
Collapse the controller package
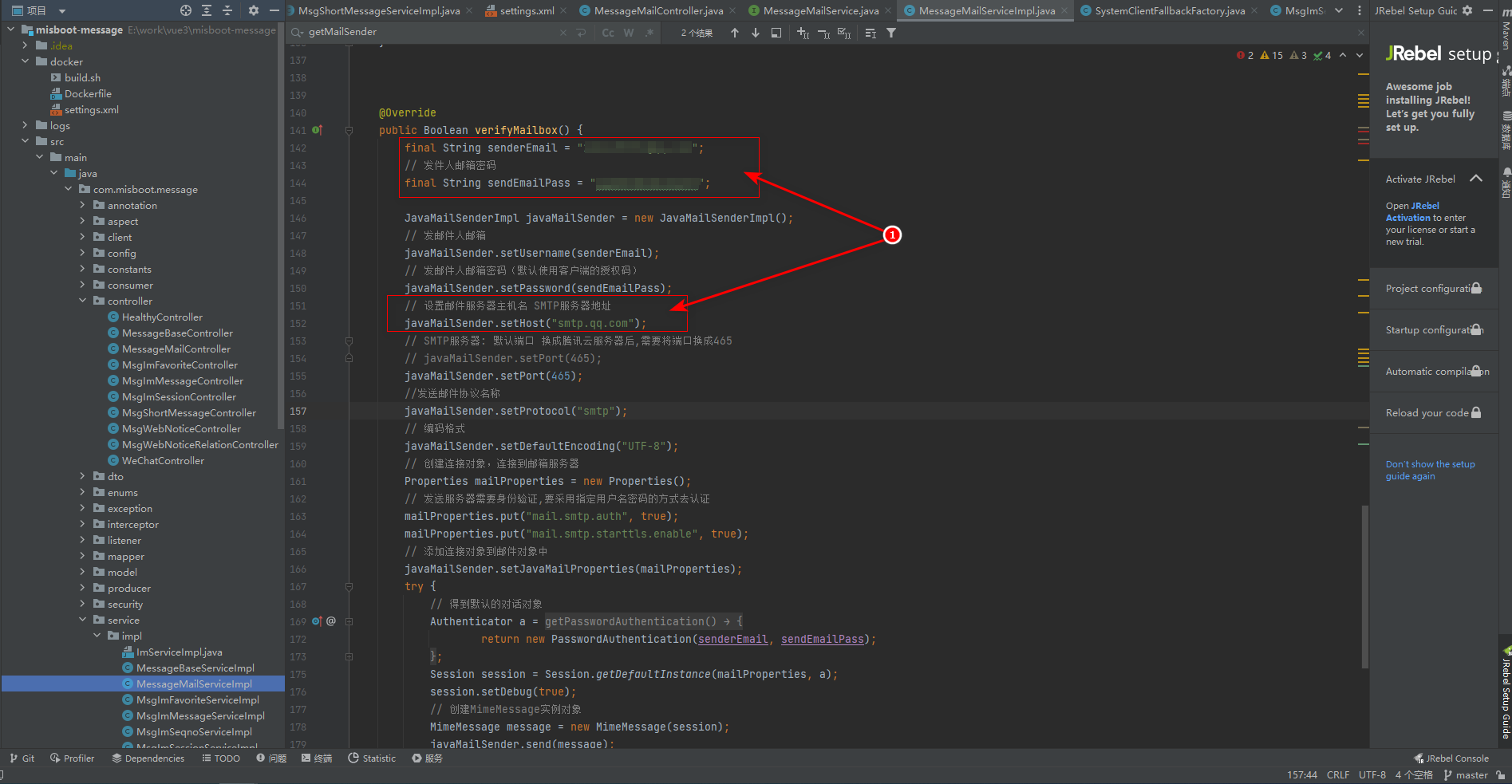(x=82, y=301)
